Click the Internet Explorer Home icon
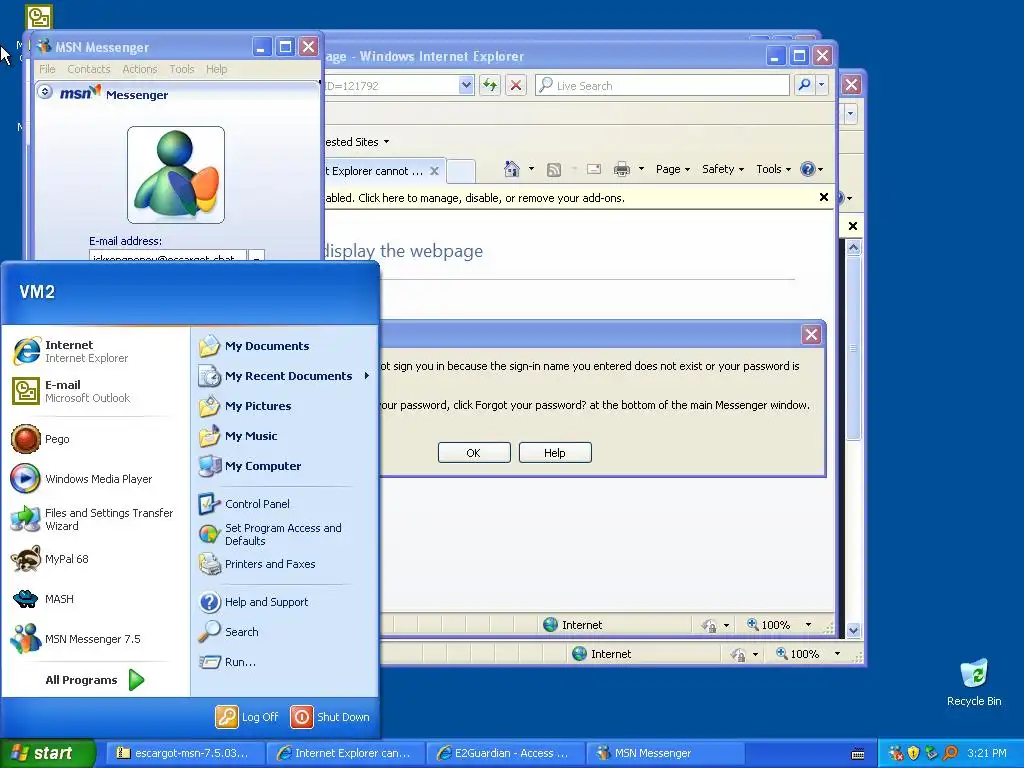Image resolution: width=1024 pixels, height=768 pixels. point(512,169)
